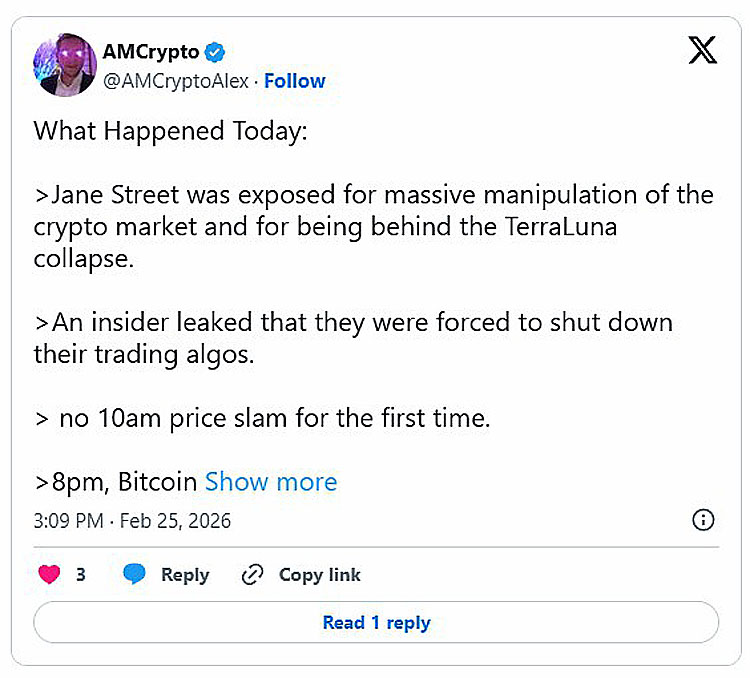Open the info circle icon
Viewport: 750px width, 678px height.
tap(703, 520)
